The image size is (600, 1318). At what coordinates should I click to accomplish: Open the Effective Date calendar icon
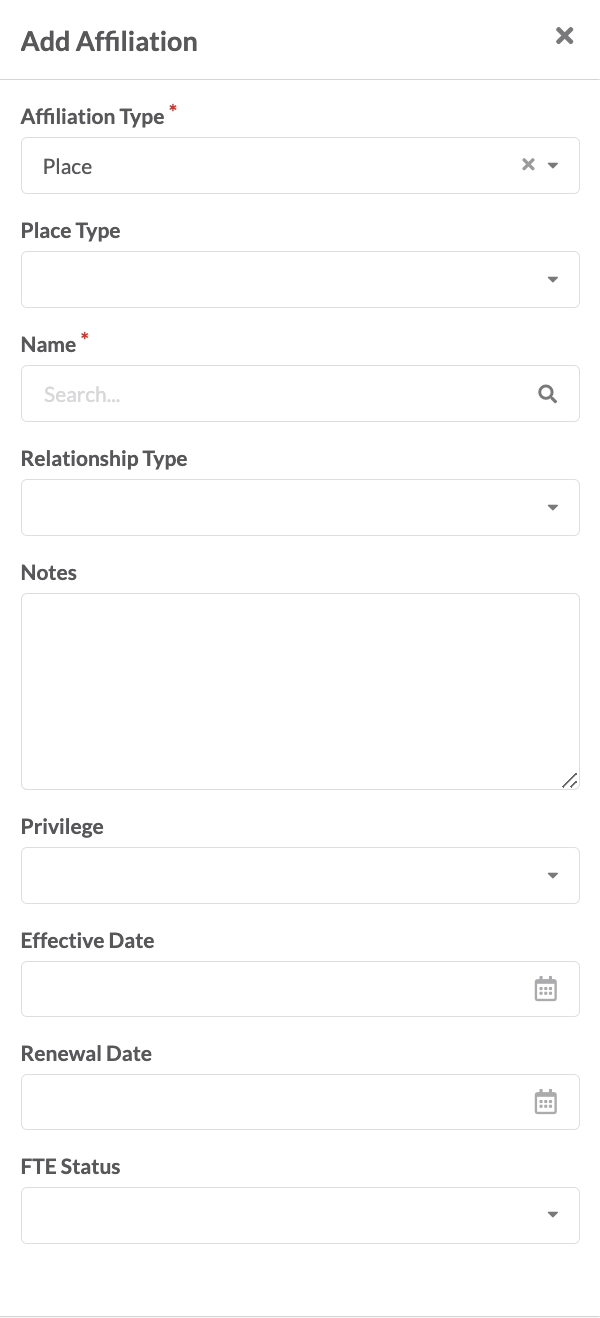(545, 989)
